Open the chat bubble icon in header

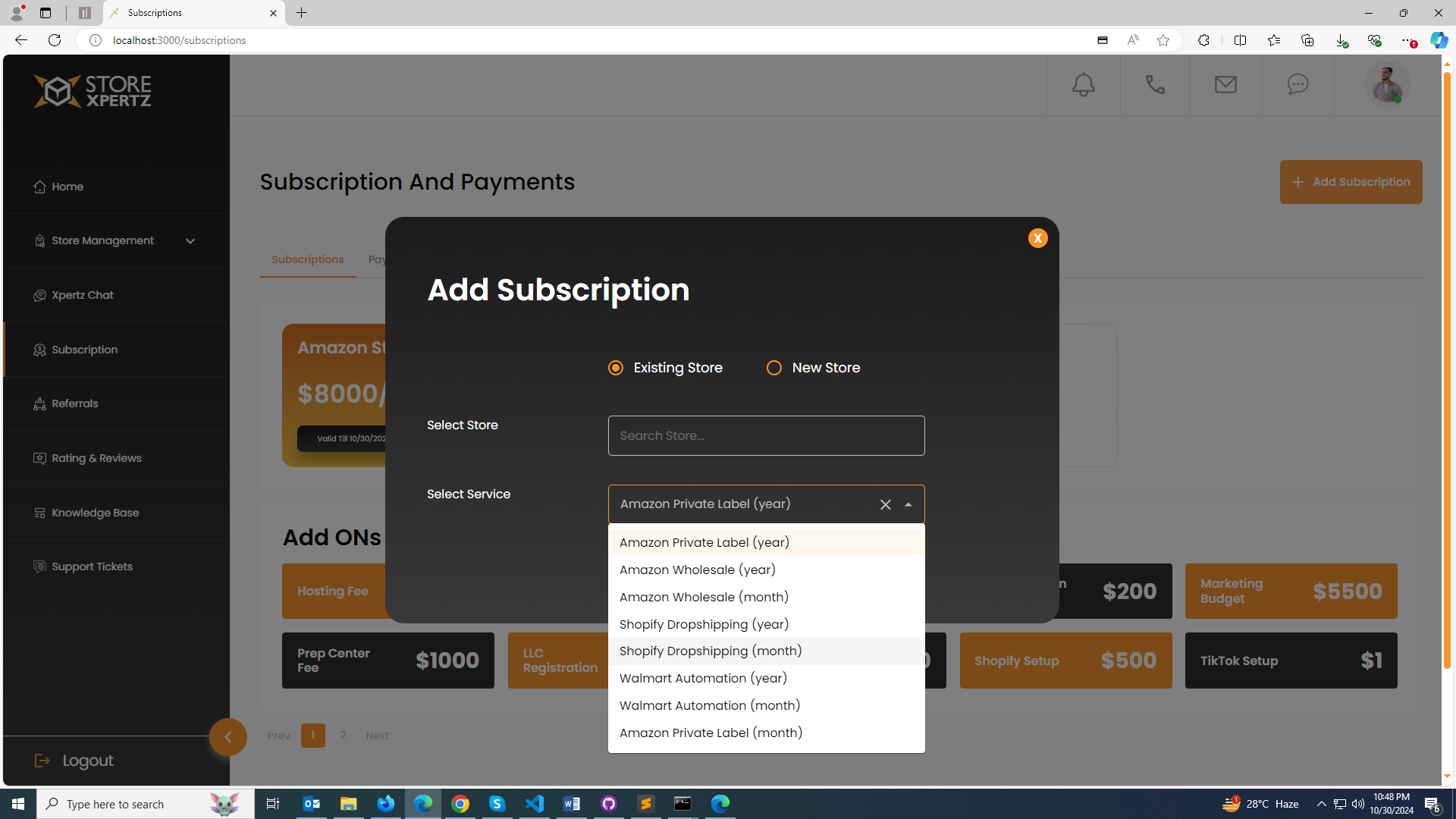click(x=1298, y=84)
